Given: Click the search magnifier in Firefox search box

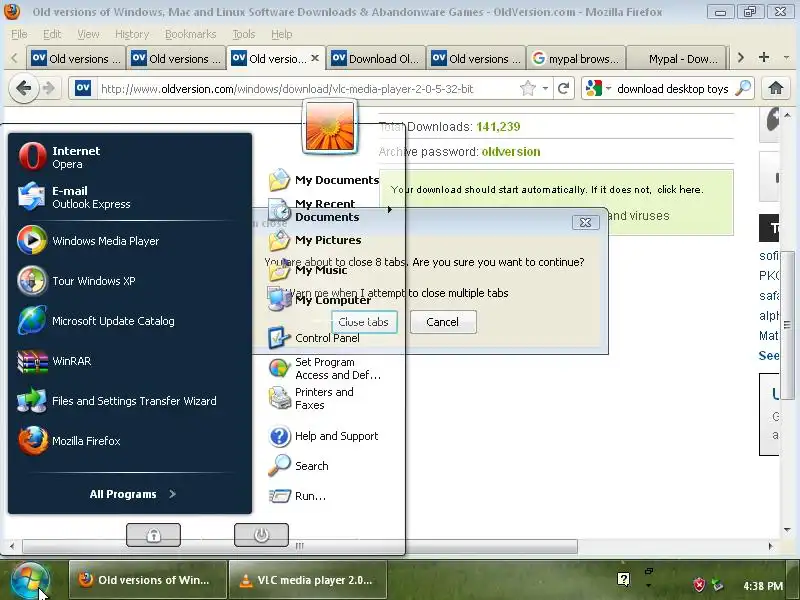Looking at the screenshot, I should point(743,89).
